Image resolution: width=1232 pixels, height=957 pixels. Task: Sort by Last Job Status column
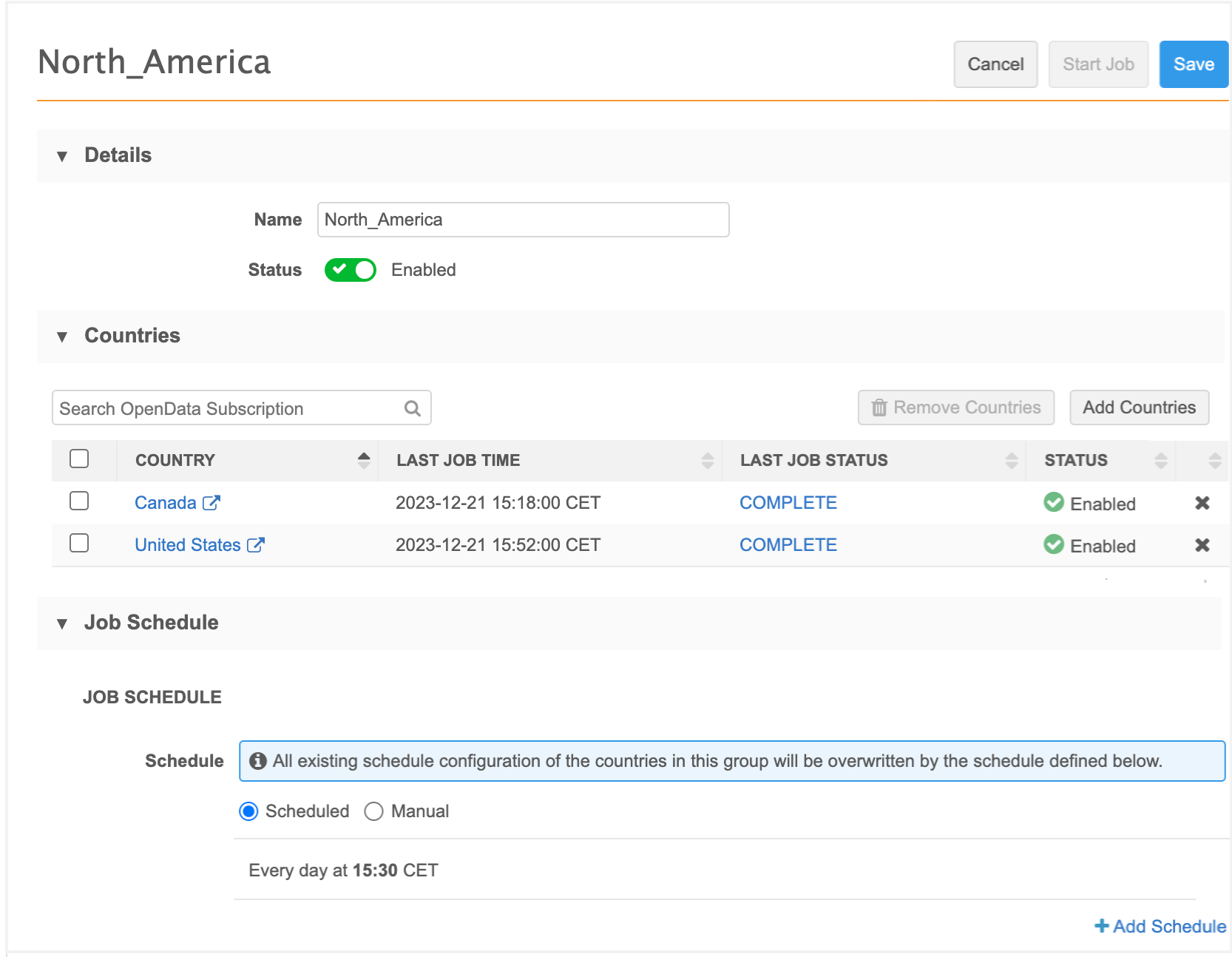point(1011,461)
